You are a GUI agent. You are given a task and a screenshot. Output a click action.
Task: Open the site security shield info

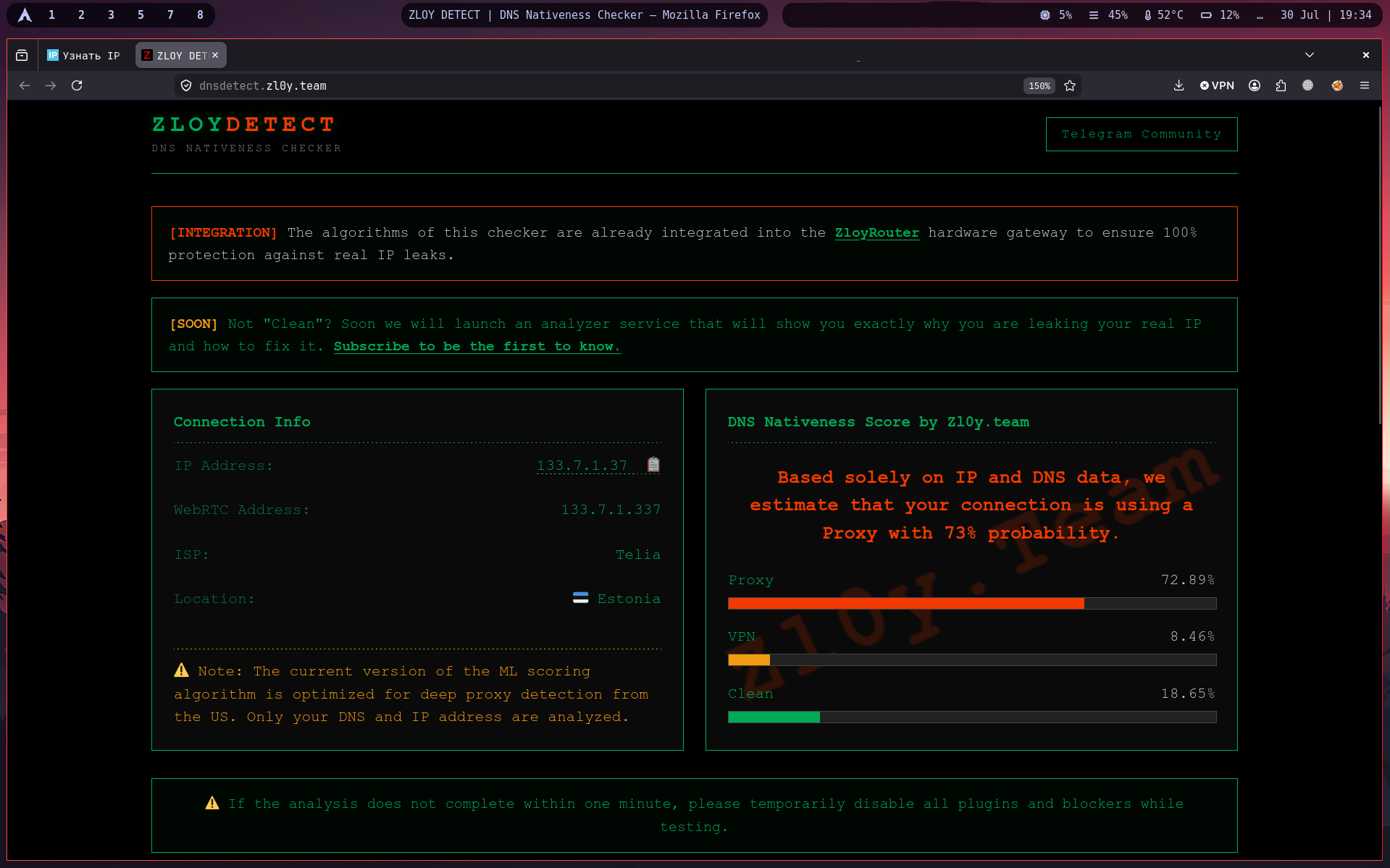point(186,85)
